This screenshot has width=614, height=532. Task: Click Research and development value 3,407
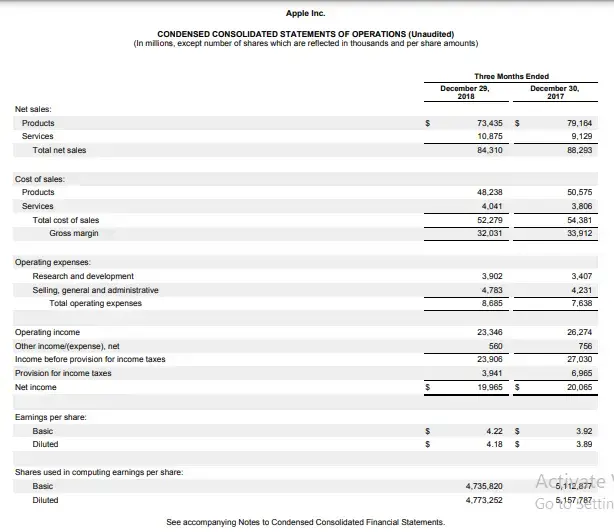click(581, 276)
